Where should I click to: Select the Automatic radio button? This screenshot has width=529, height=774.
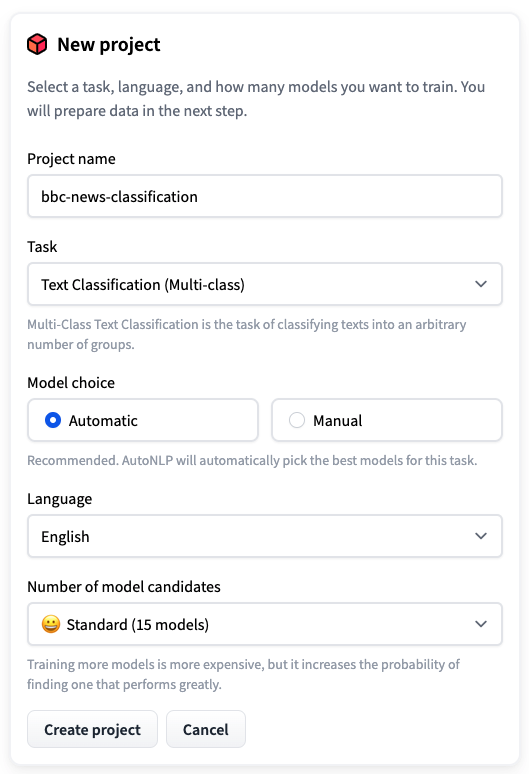click(x=53, y=420)
